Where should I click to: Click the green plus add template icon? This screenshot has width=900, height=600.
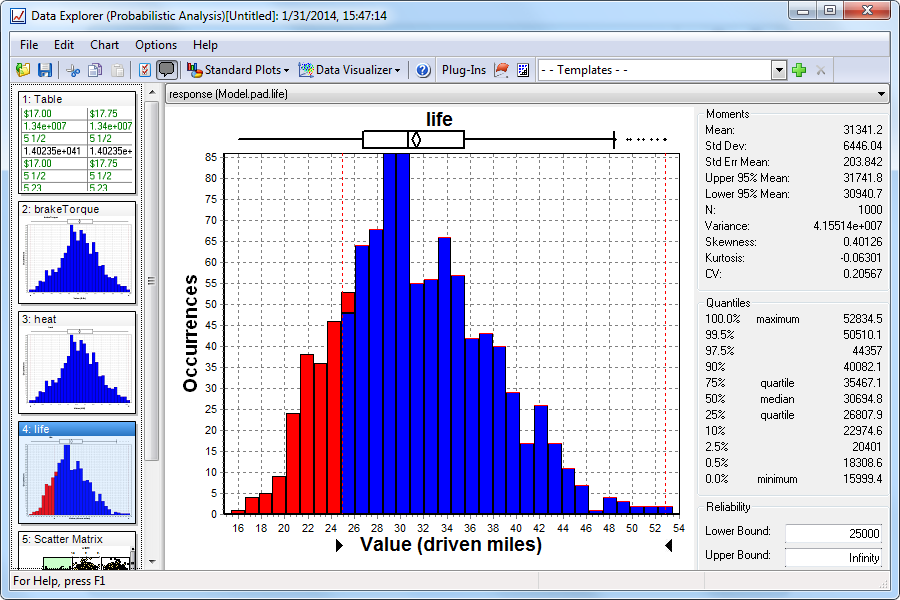pyautogui.click(x=799, y=70)
